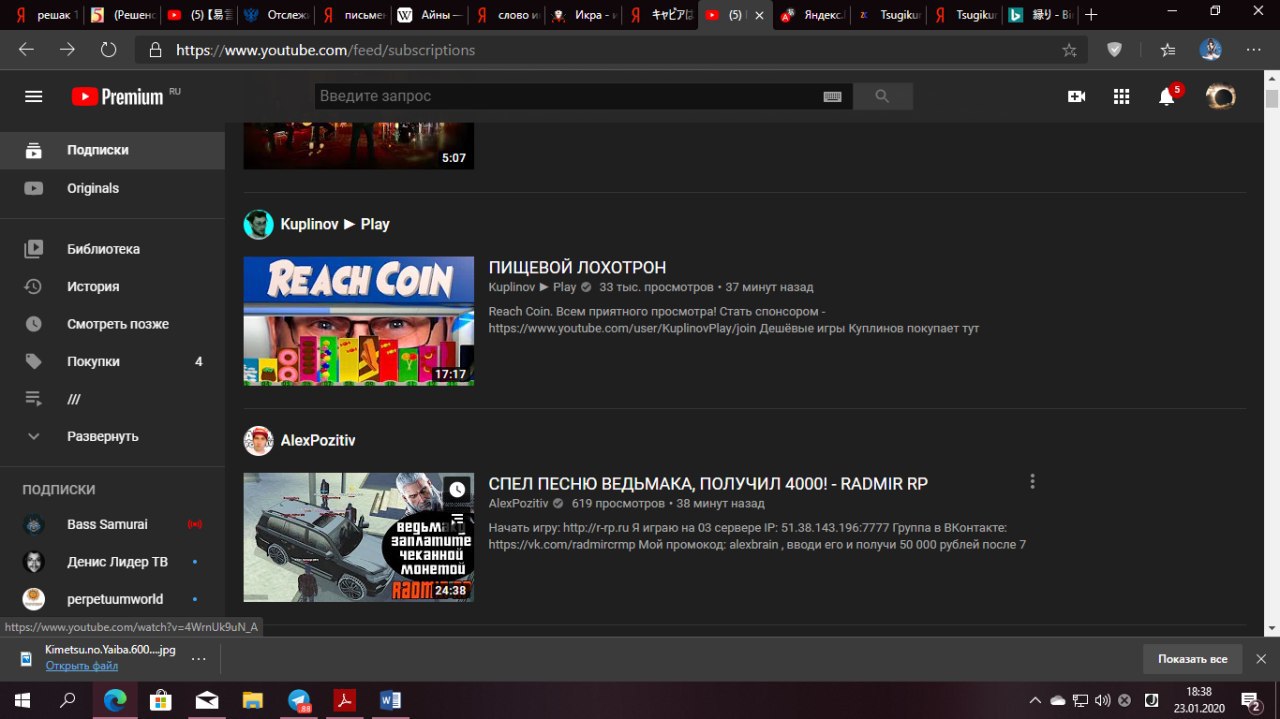Add page to favorites with star icon
The height and width of the screenshot is (719, 1280).
1069,49
